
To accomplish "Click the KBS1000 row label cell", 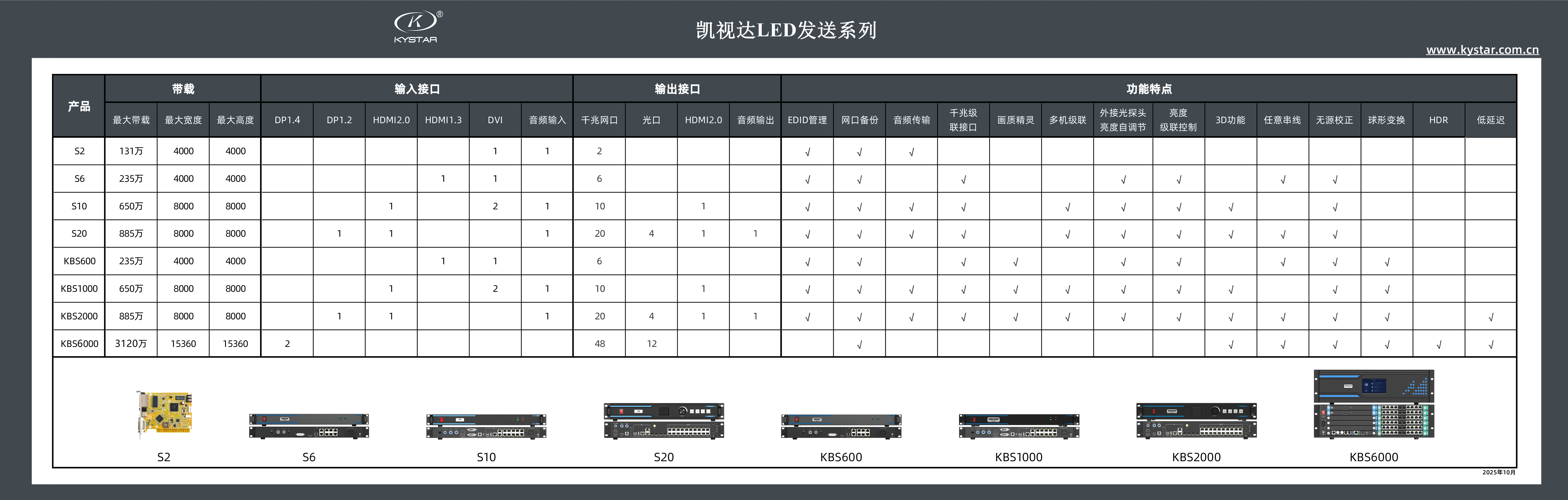I will (79, 289).
